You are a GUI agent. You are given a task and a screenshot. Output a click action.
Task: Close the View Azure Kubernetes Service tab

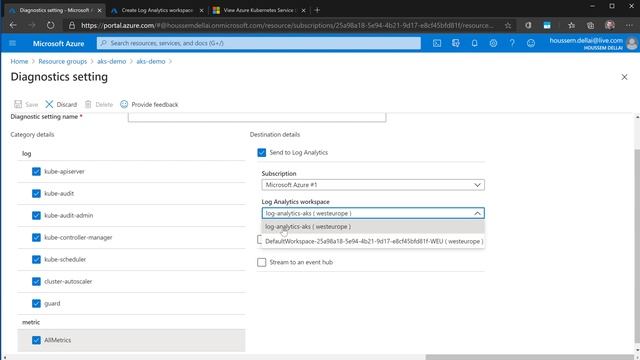[x=303, y=11]
